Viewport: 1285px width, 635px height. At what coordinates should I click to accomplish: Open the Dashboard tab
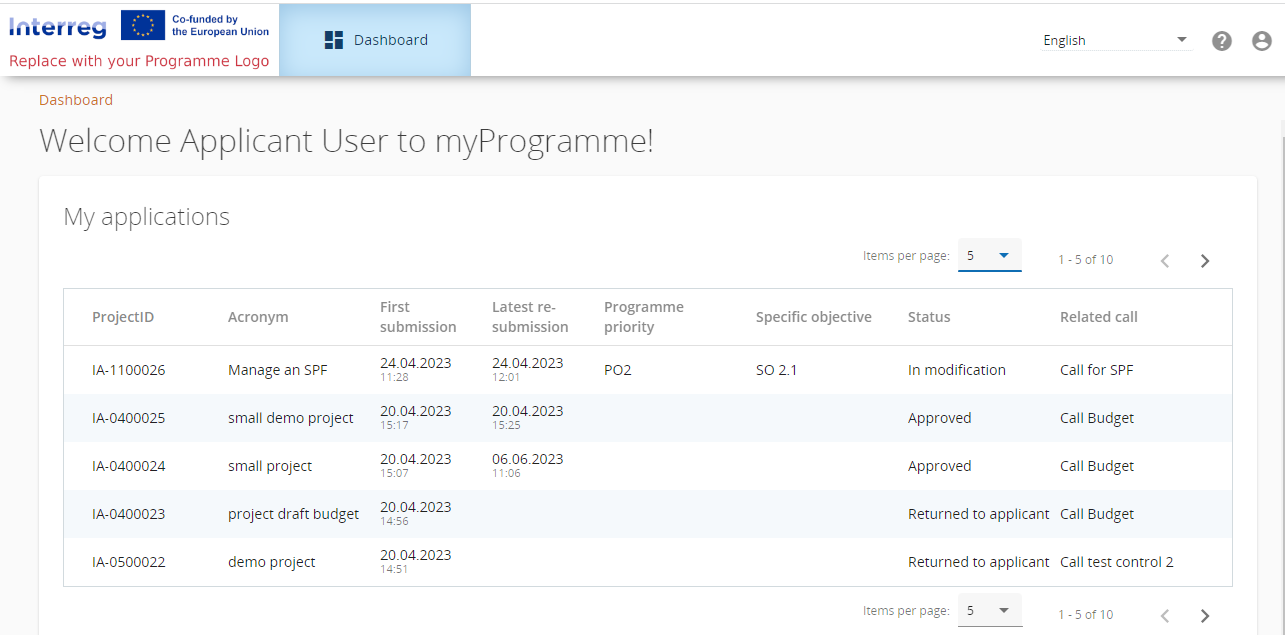coord(375,40)
